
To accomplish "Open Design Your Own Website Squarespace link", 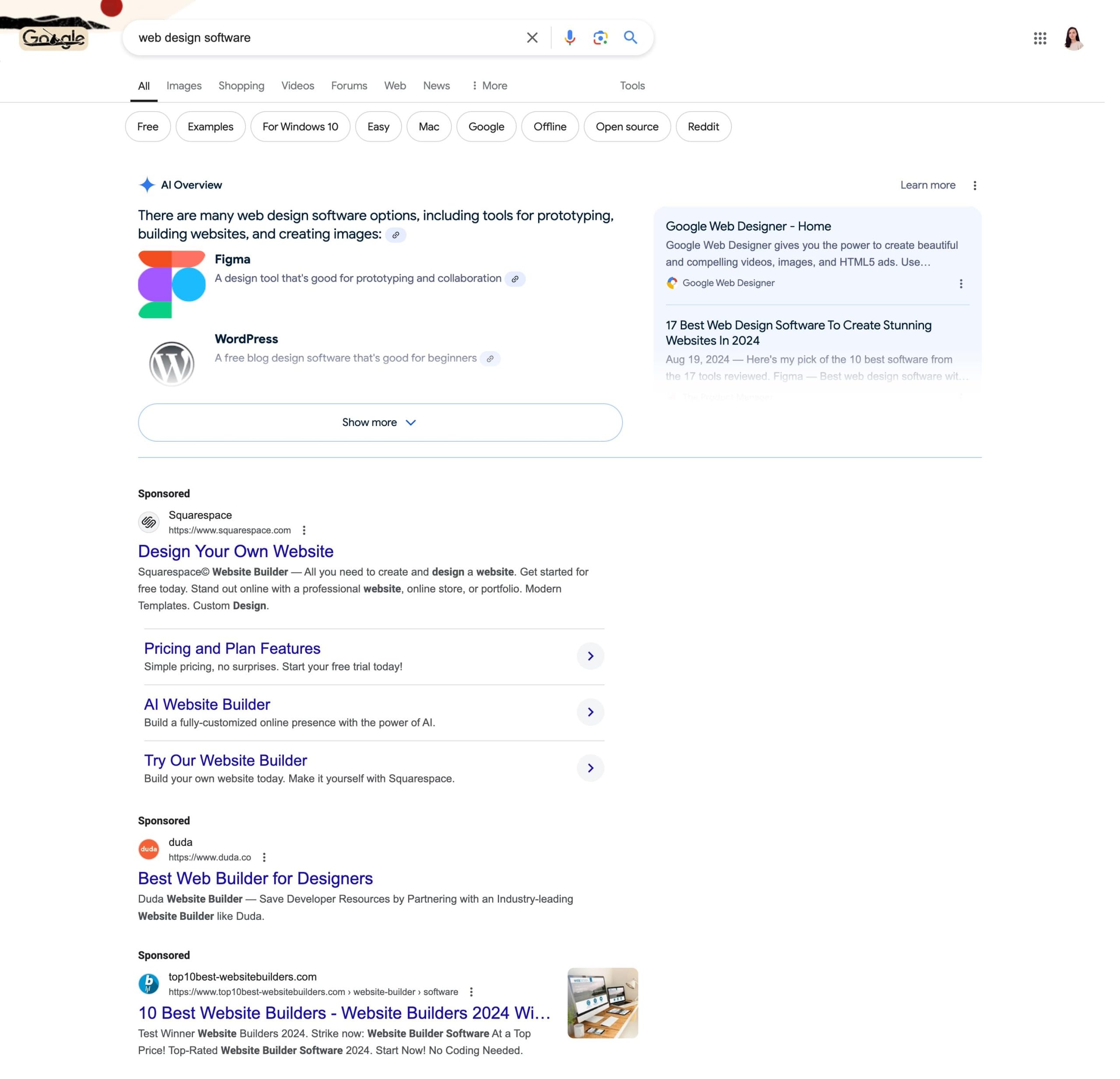I will tap(235, 550).
